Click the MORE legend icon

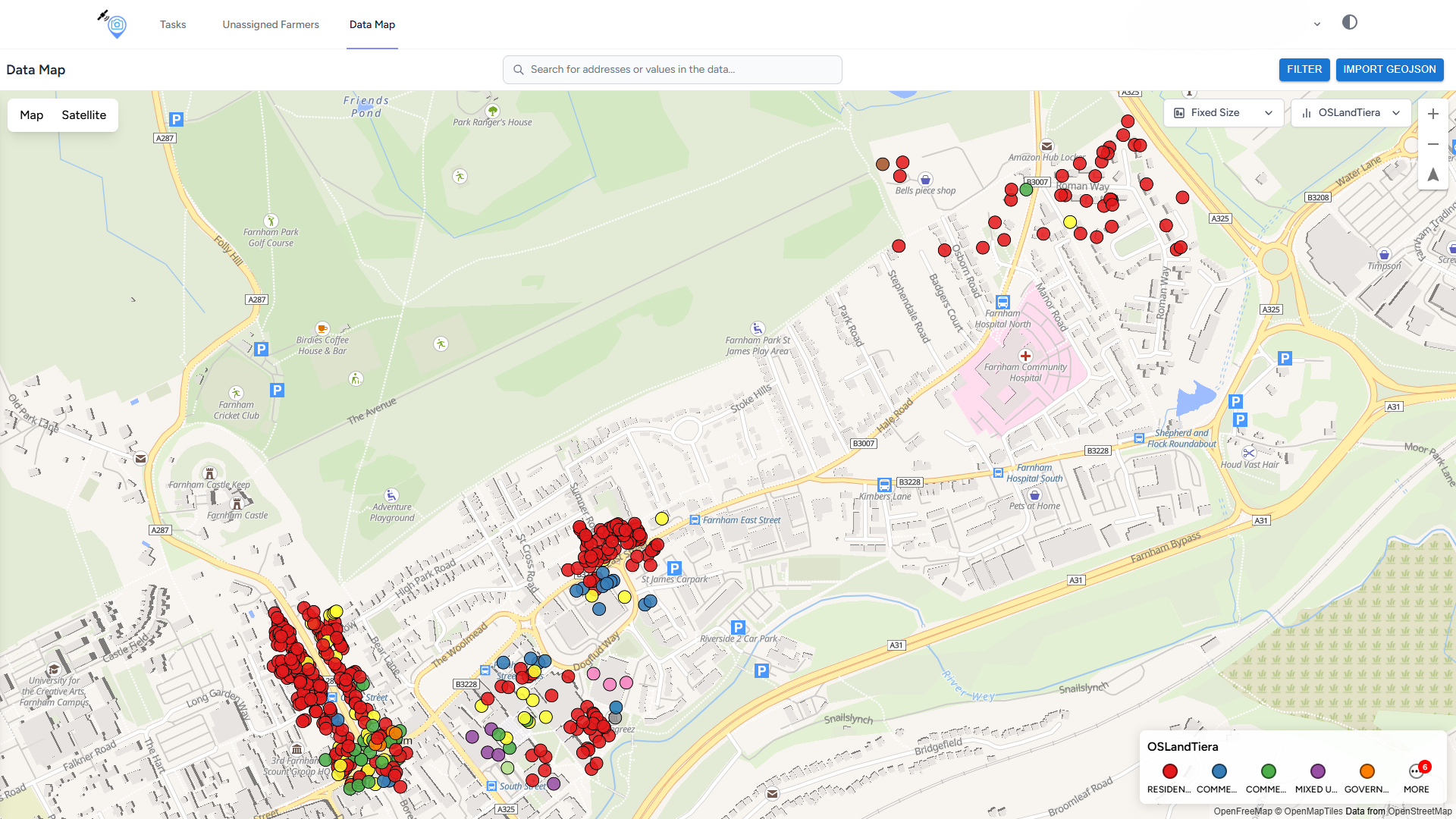pyautogui.click(x=1416, y=772)
